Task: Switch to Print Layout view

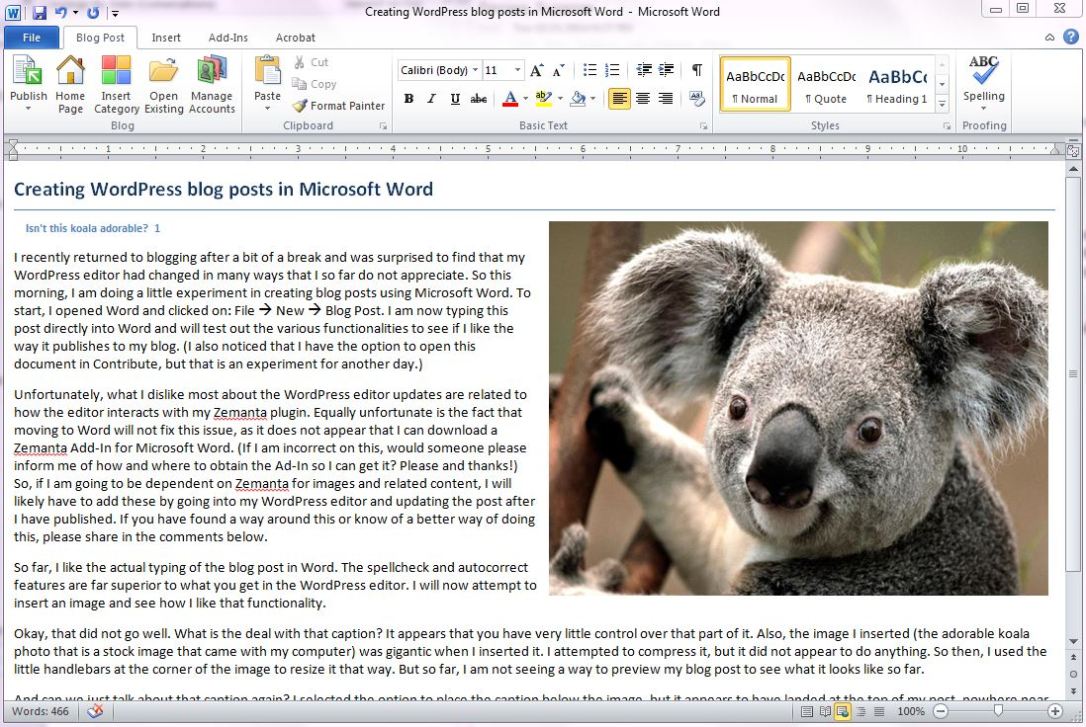Action: click(807, 711)
